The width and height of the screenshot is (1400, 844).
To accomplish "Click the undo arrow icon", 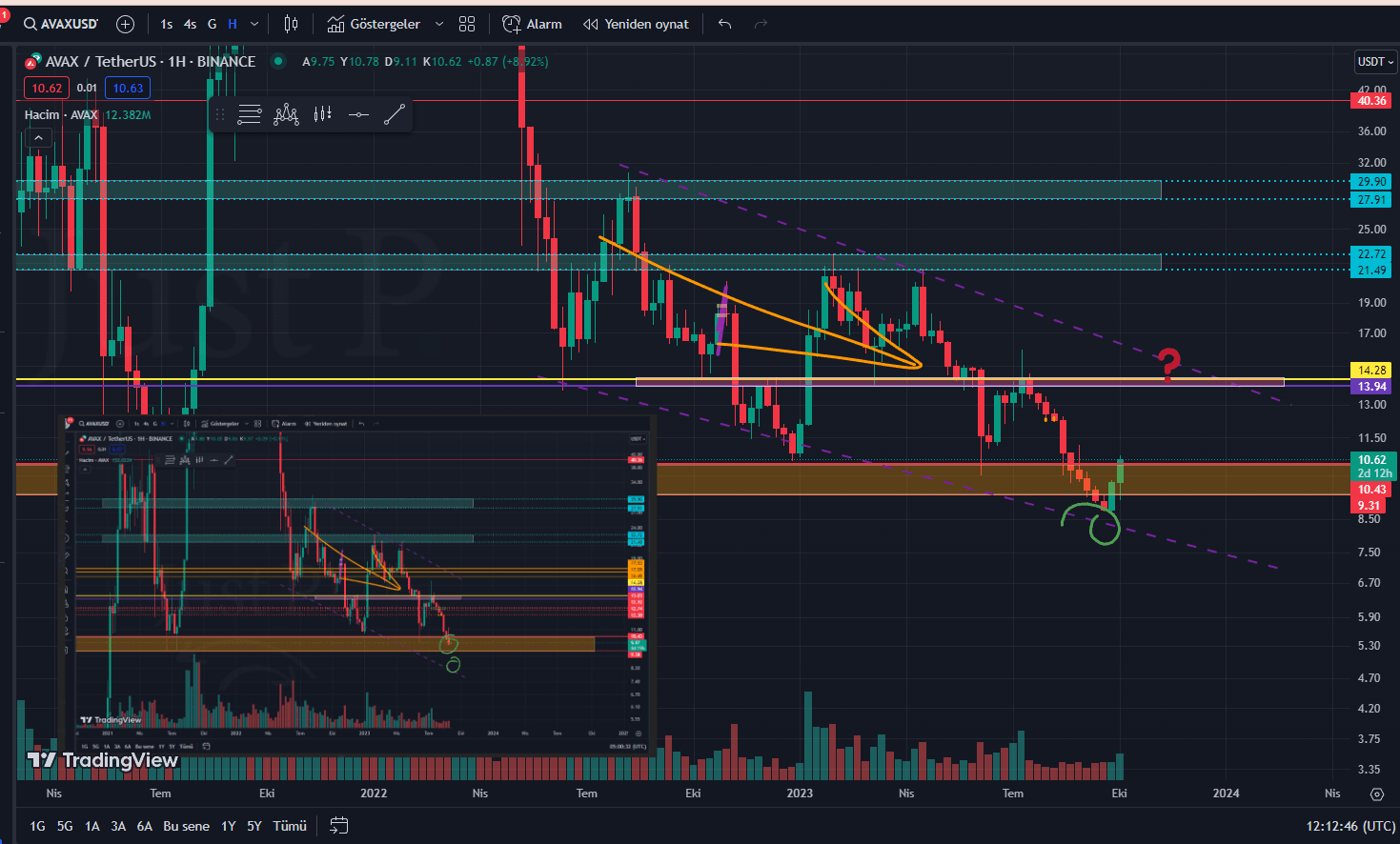I will pyautogui.click(x=725, y=24).
